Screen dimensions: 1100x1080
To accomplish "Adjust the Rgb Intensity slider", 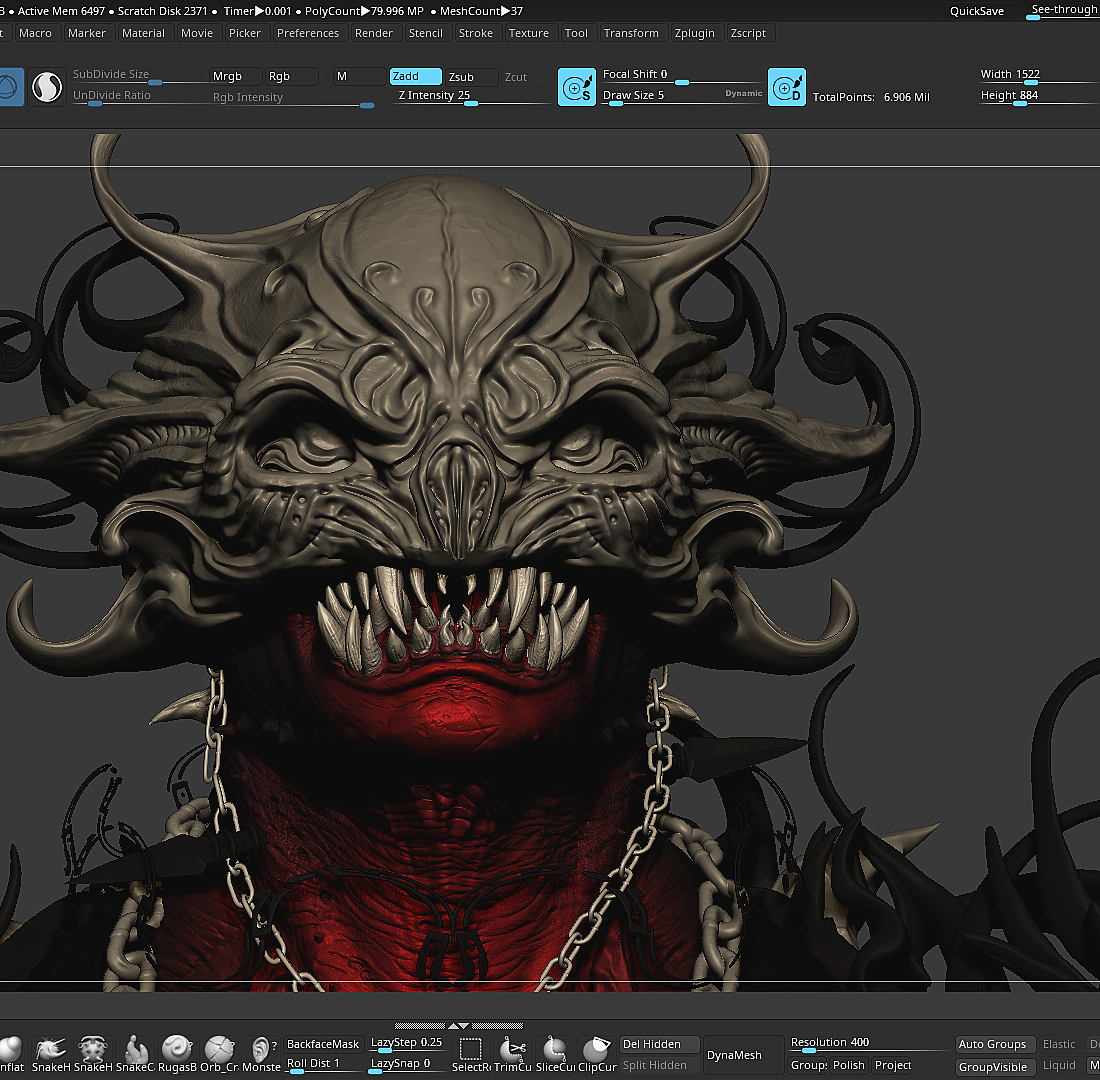I will [293, 99].
